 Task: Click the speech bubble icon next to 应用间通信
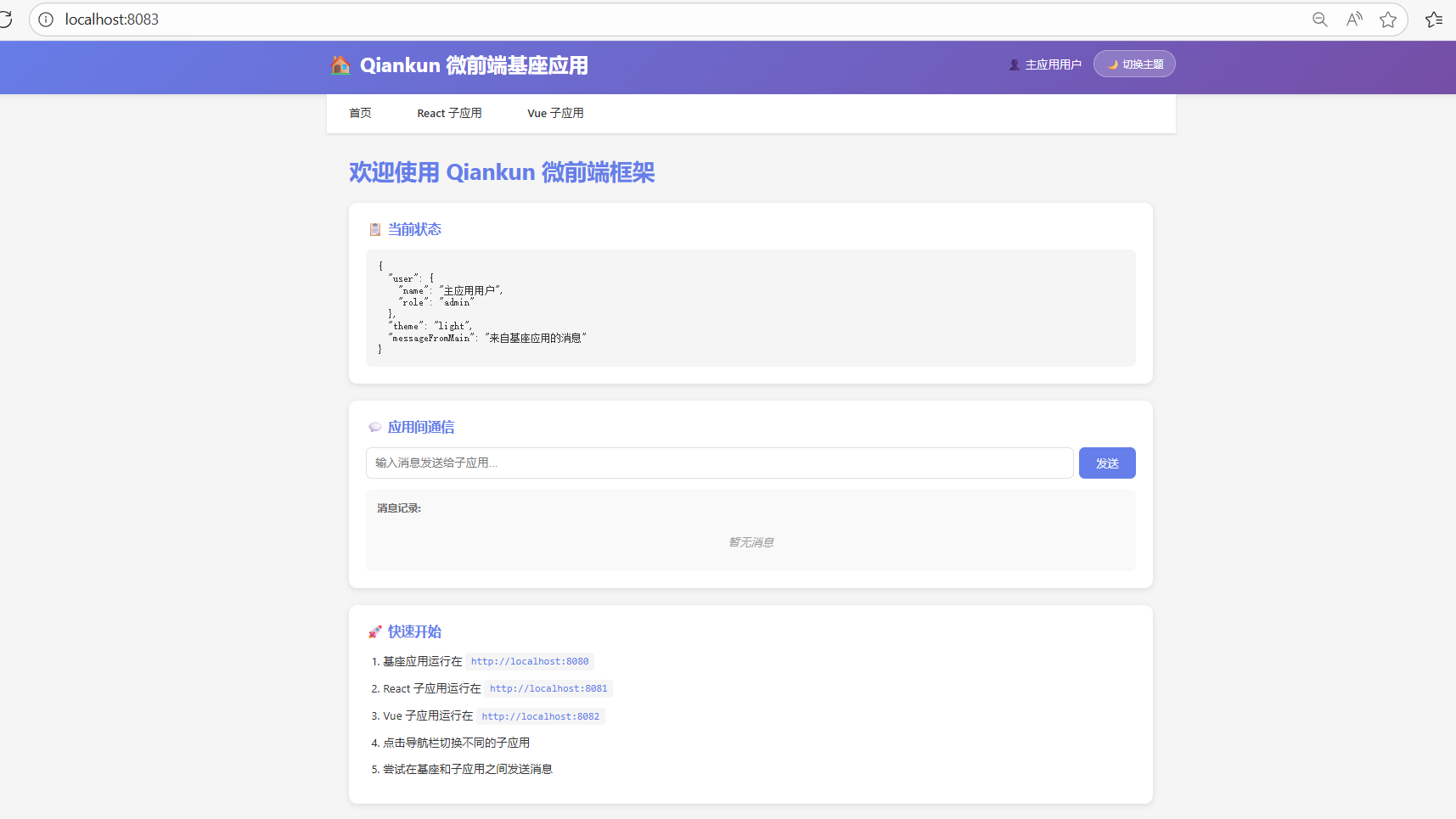[x=375, y=427]
